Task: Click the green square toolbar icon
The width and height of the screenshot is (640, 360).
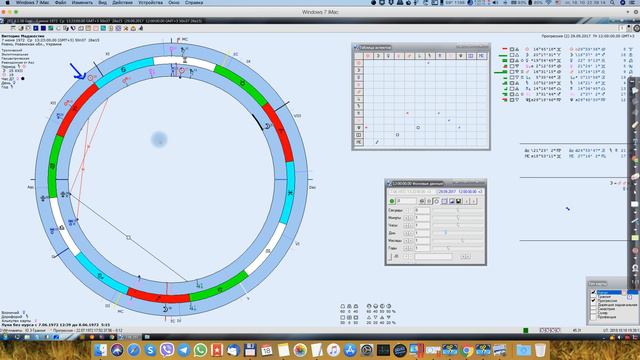Action: pyautogui.click(x=51, y=28)
